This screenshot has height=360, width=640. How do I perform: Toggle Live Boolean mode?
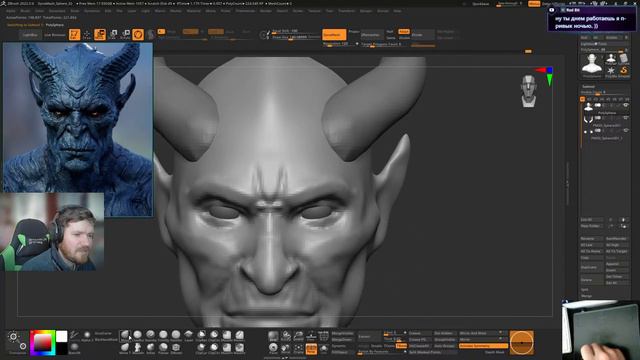coord(54,35)
